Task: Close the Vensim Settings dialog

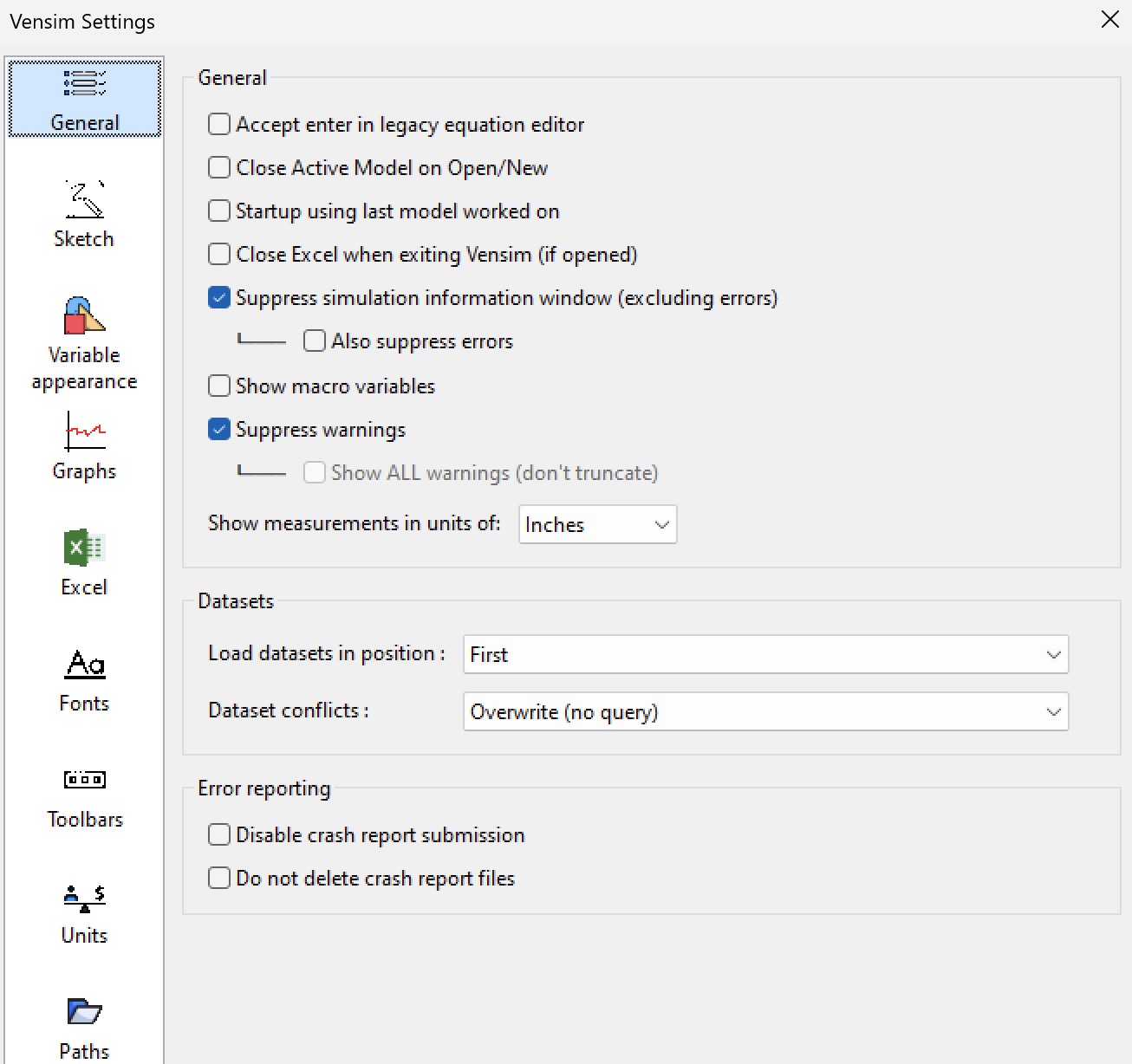Action: tap(1109, 20)
